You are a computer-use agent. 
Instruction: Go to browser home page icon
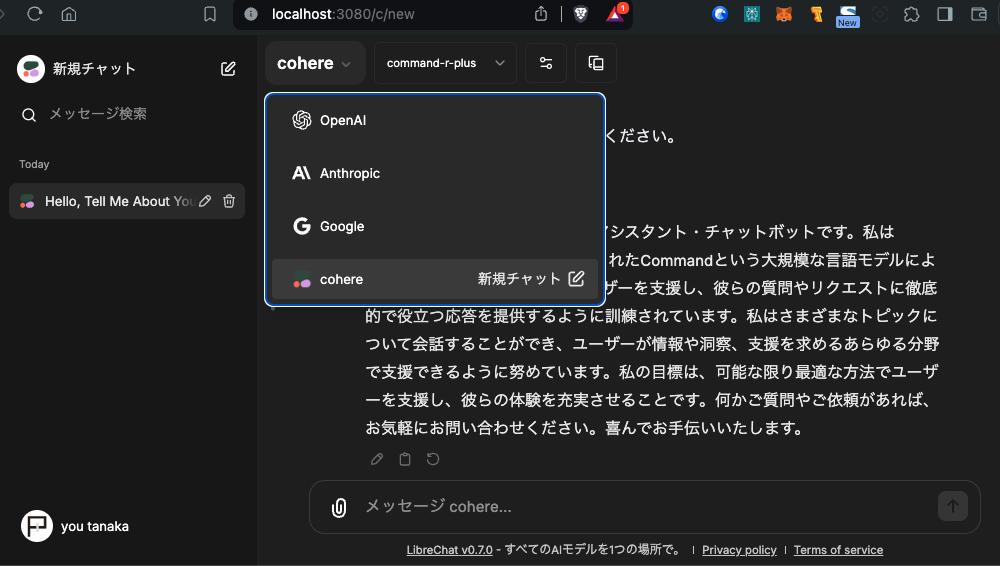[x=69, y=14]
